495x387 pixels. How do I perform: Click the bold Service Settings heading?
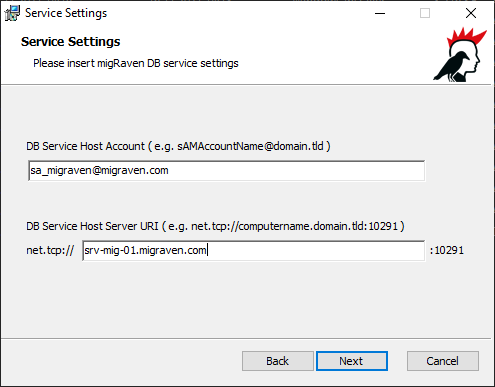[70, 42]
